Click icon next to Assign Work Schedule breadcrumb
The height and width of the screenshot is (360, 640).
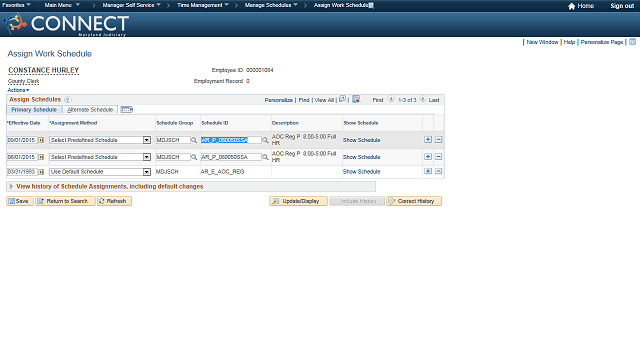click(371, 5)
